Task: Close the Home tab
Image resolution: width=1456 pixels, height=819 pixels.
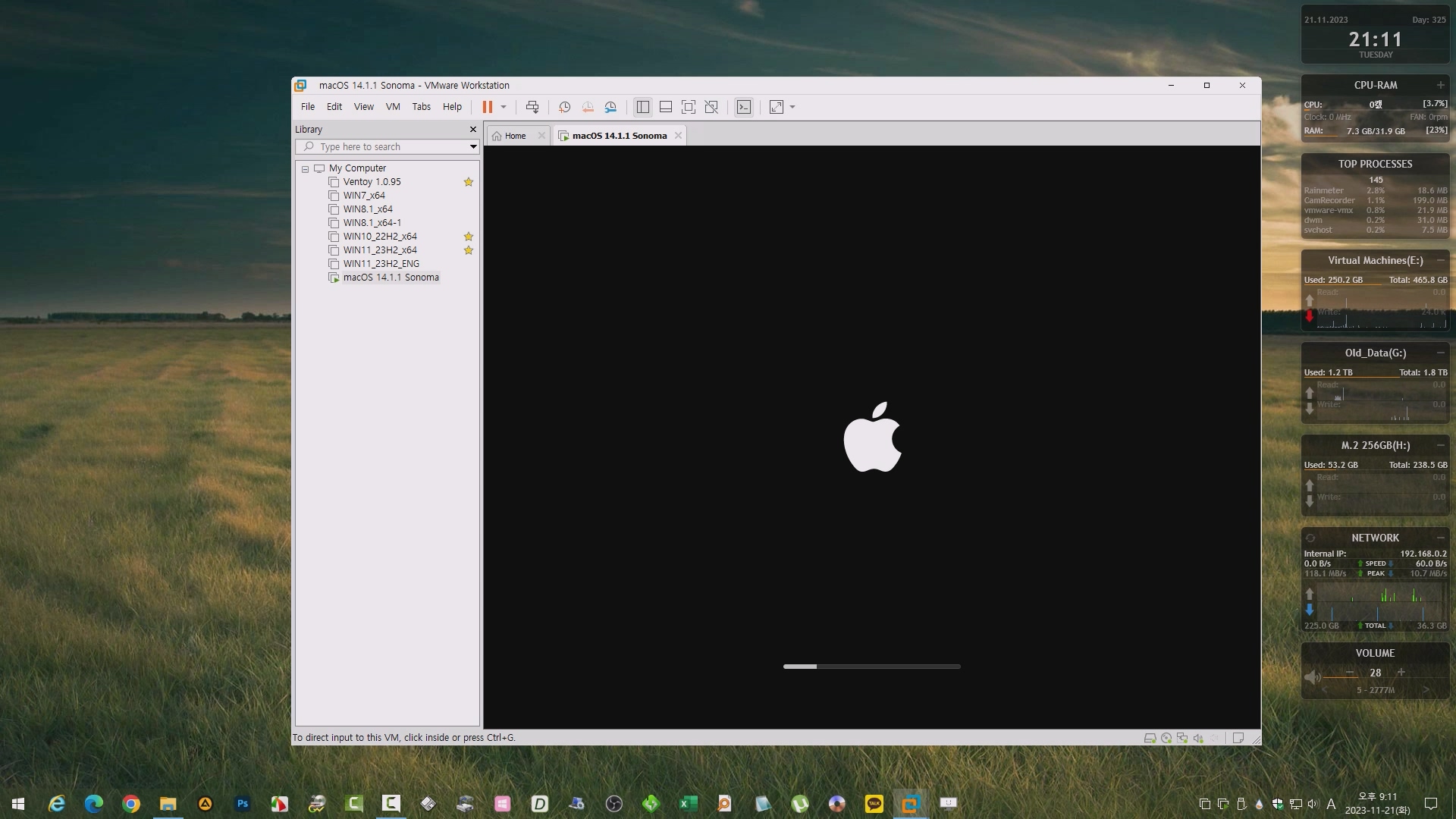Action: [x=541, y=136]
